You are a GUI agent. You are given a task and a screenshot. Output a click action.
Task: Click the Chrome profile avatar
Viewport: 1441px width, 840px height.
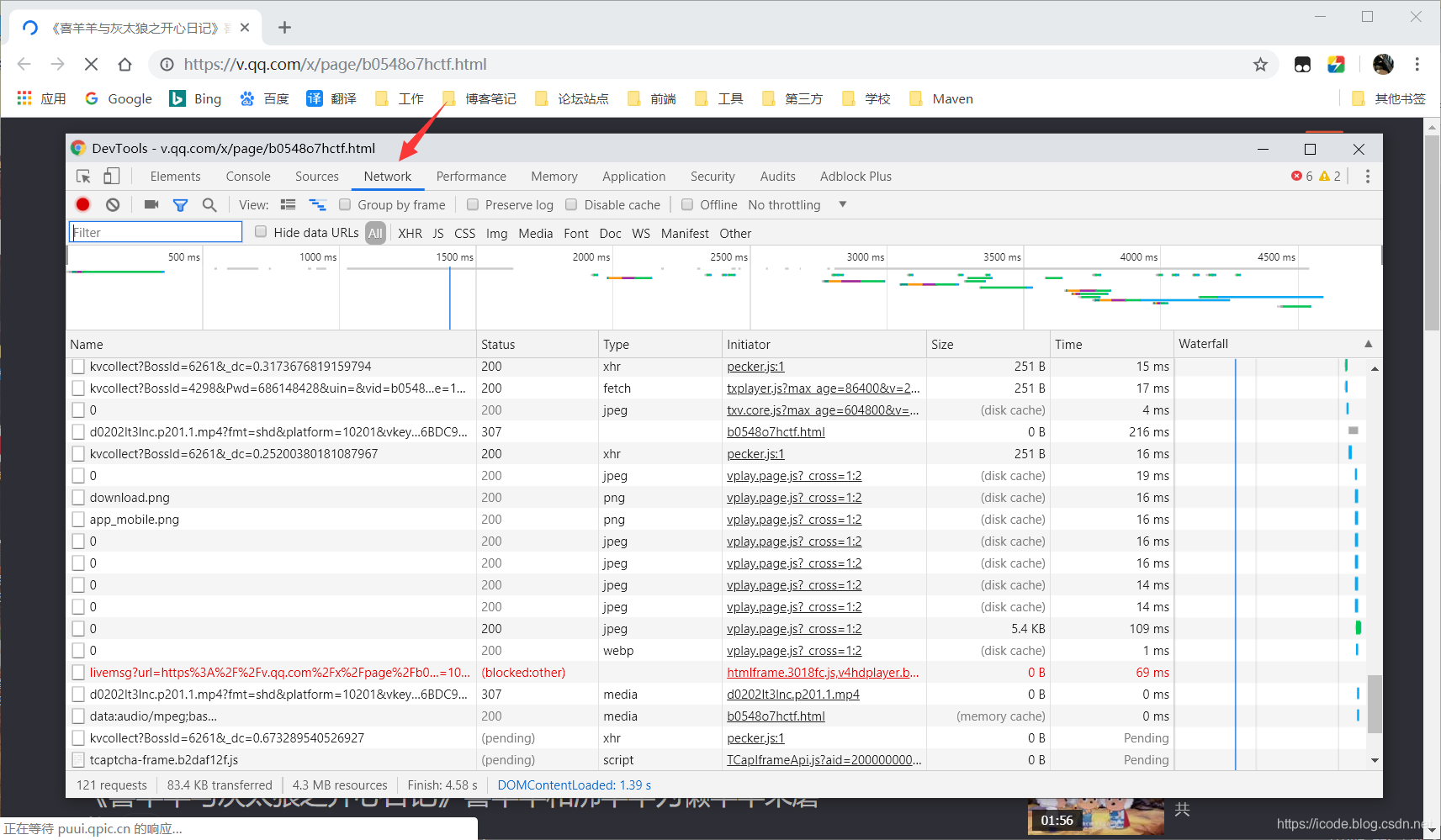(x=1383, y=65)
